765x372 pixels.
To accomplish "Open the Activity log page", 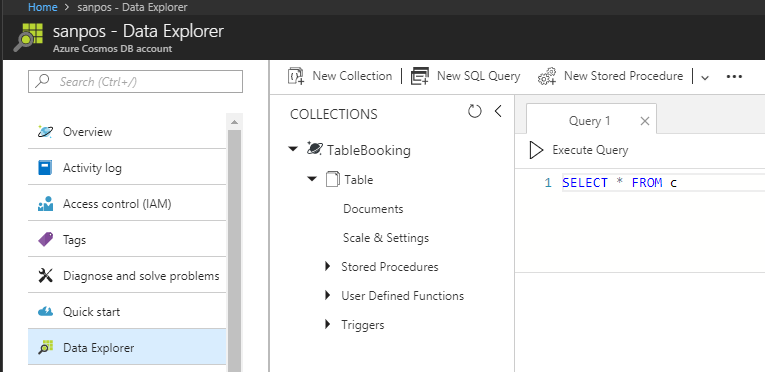I will pos(127,168).
